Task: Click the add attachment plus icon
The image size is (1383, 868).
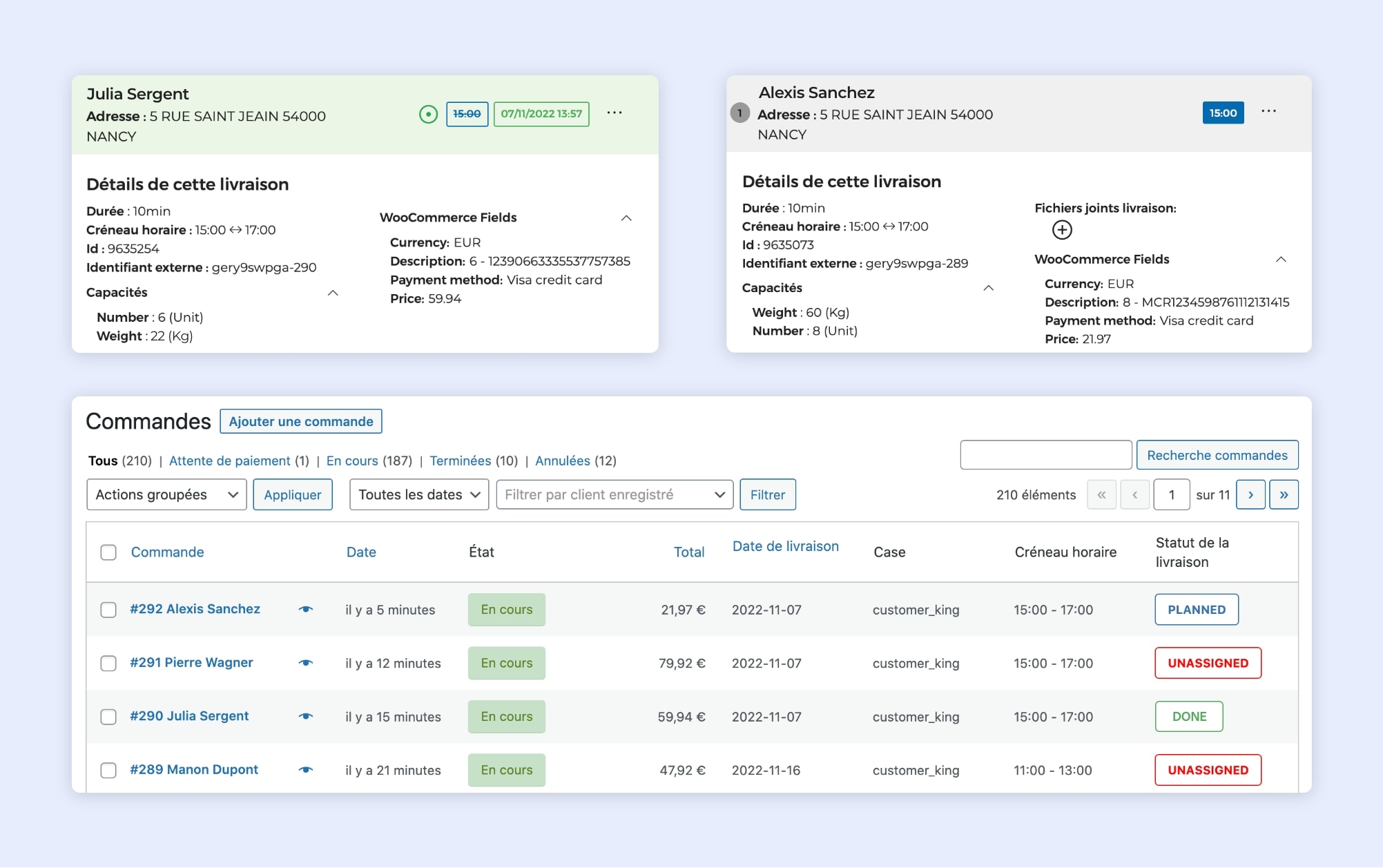Action: [1061, 230]
